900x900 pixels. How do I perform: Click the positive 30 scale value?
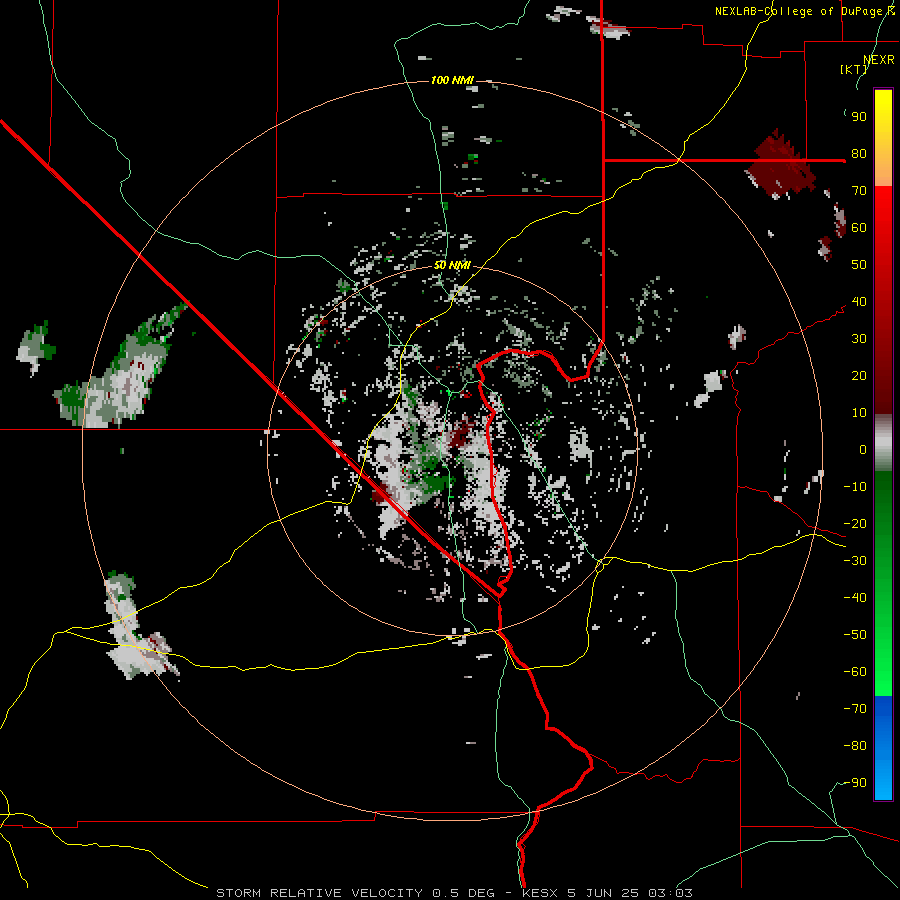(859, 339)
